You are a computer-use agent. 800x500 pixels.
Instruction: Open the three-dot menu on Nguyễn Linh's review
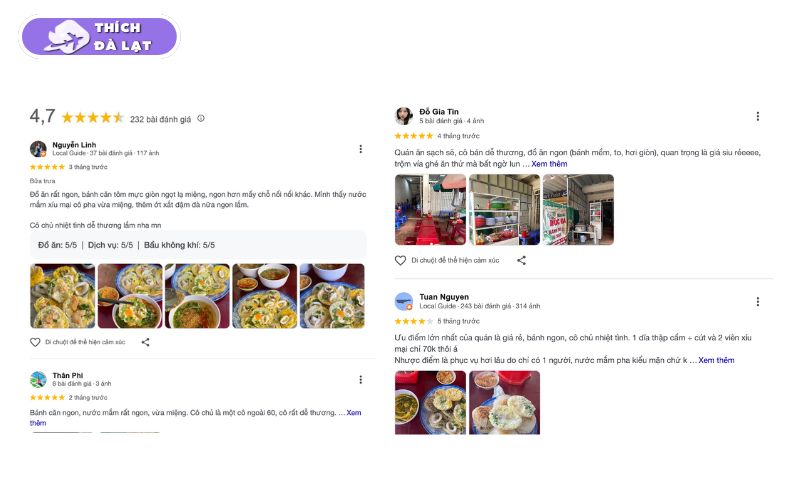coord(360,149)
